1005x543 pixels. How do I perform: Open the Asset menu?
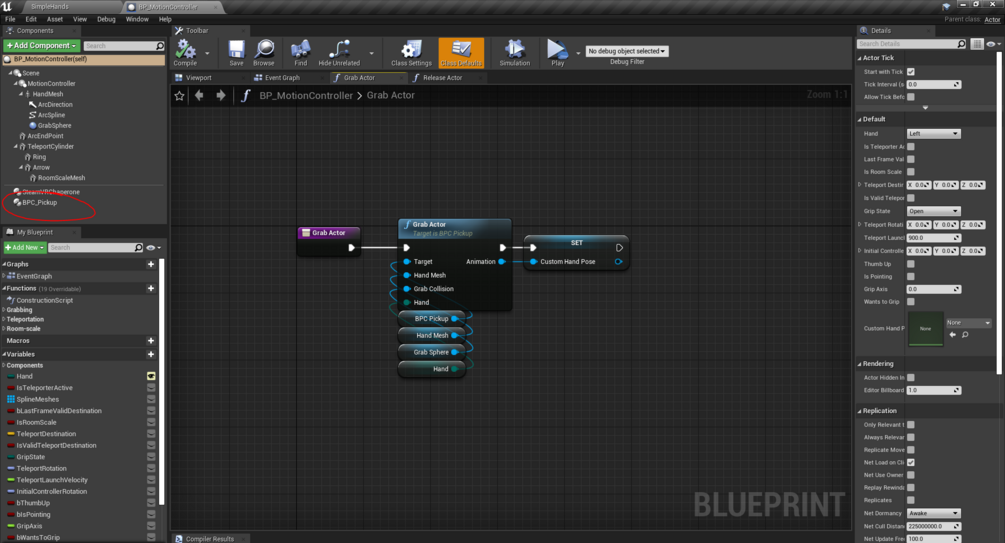pos(54,19)
